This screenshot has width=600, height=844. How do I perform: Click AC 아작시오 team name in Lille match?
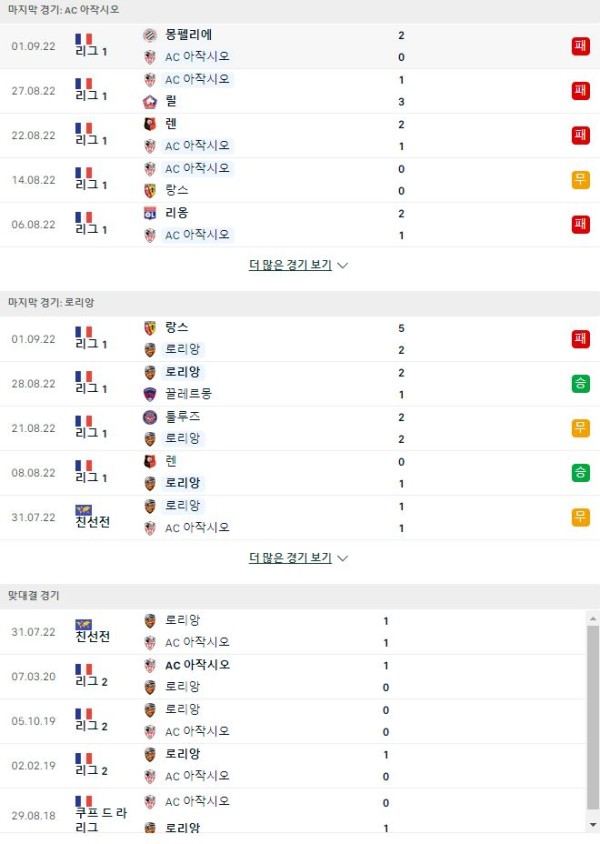(x=197, y=79)
